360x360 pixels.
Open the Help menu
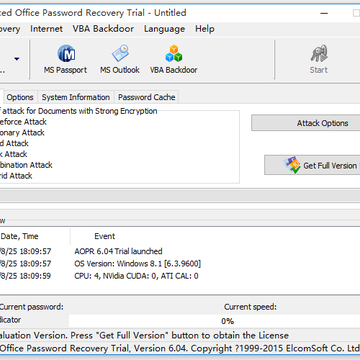[x=205, y=29]
